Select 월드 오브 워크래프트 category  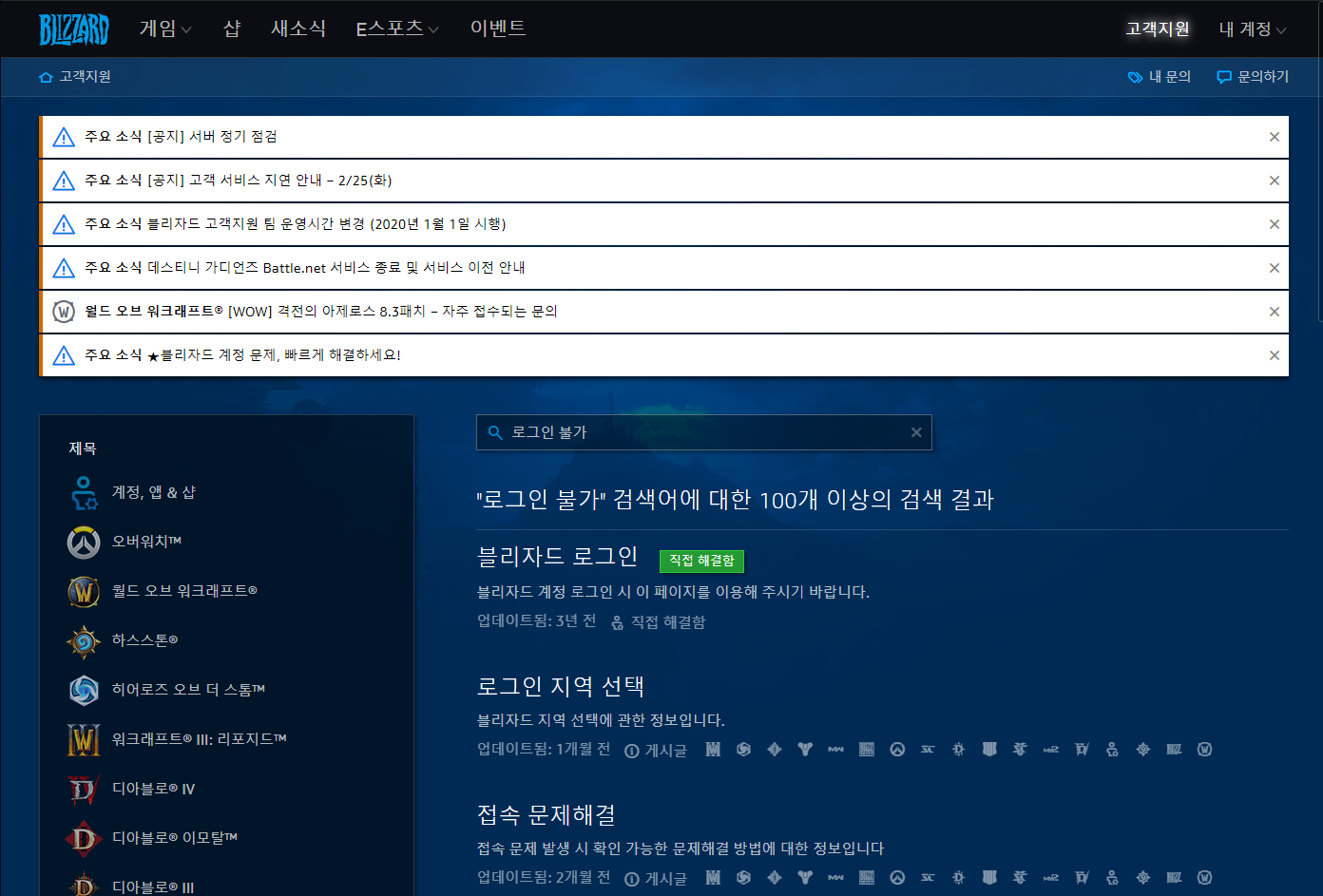pyautogui.click(x=163, y=591)
